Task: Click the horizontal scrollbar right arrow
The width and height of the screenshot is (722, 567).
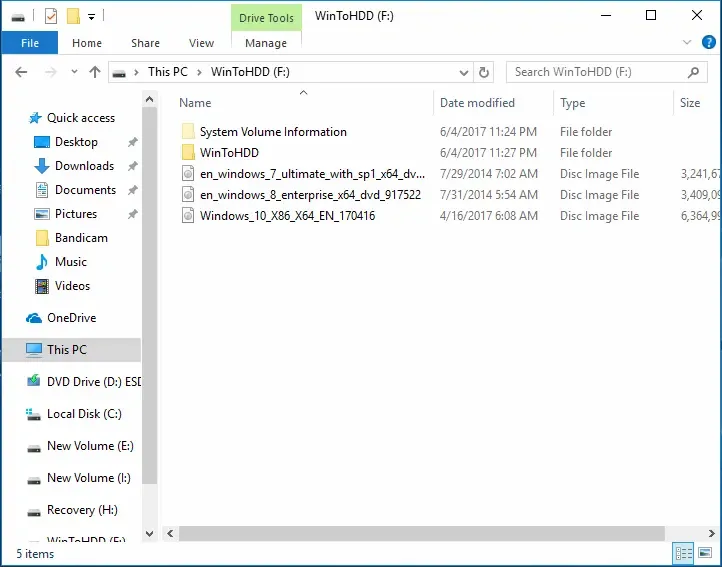Action: [x=712, y=533]
